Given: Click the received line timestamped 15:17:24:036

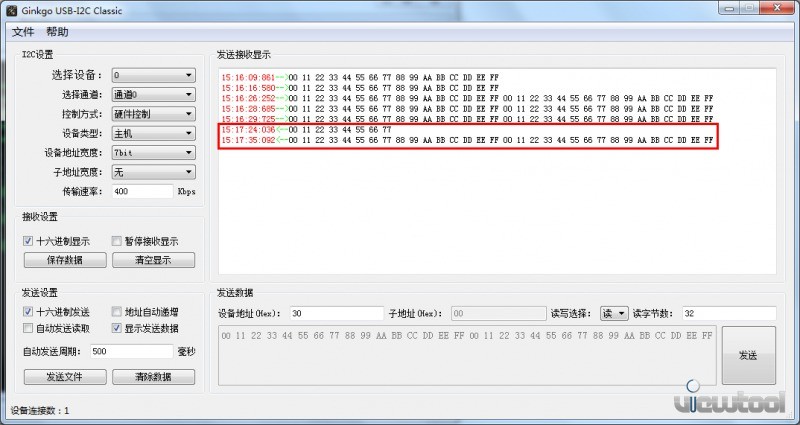Looking at the screenshot, I should click(x=306, y=130).
